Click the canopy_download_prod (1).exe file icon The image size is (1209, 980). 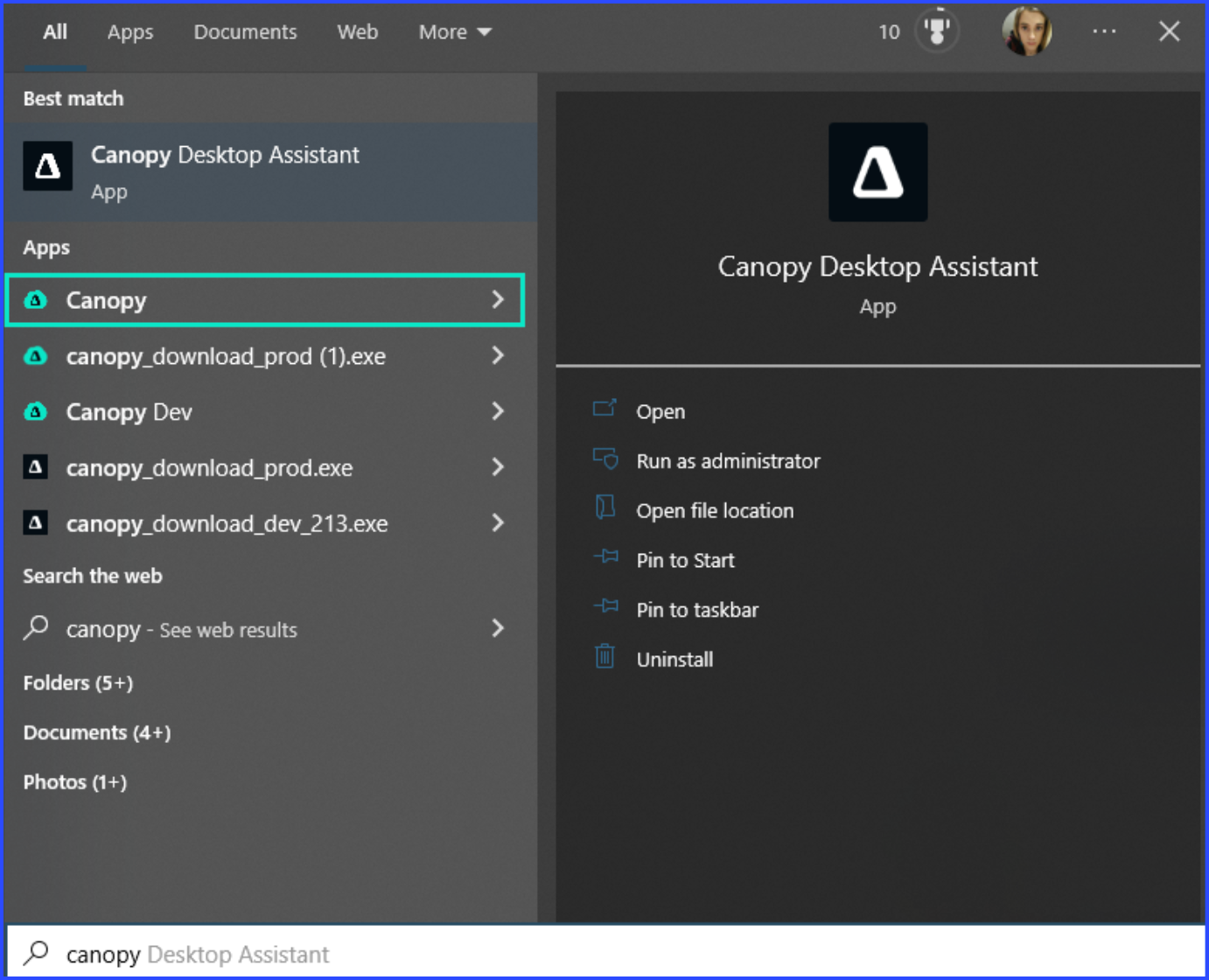(35, 356)
